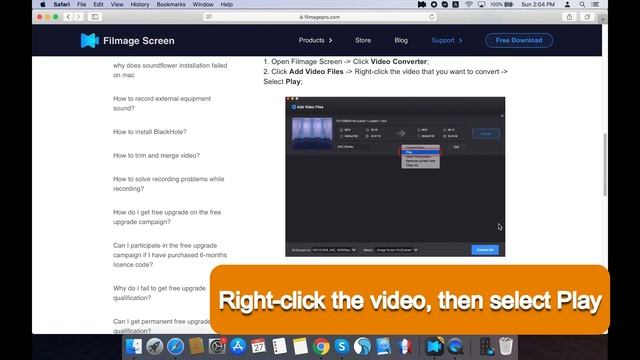Click the filmagepro.com address bar
640x360 pixels.
pyautogui.click(x=320, y=17)
